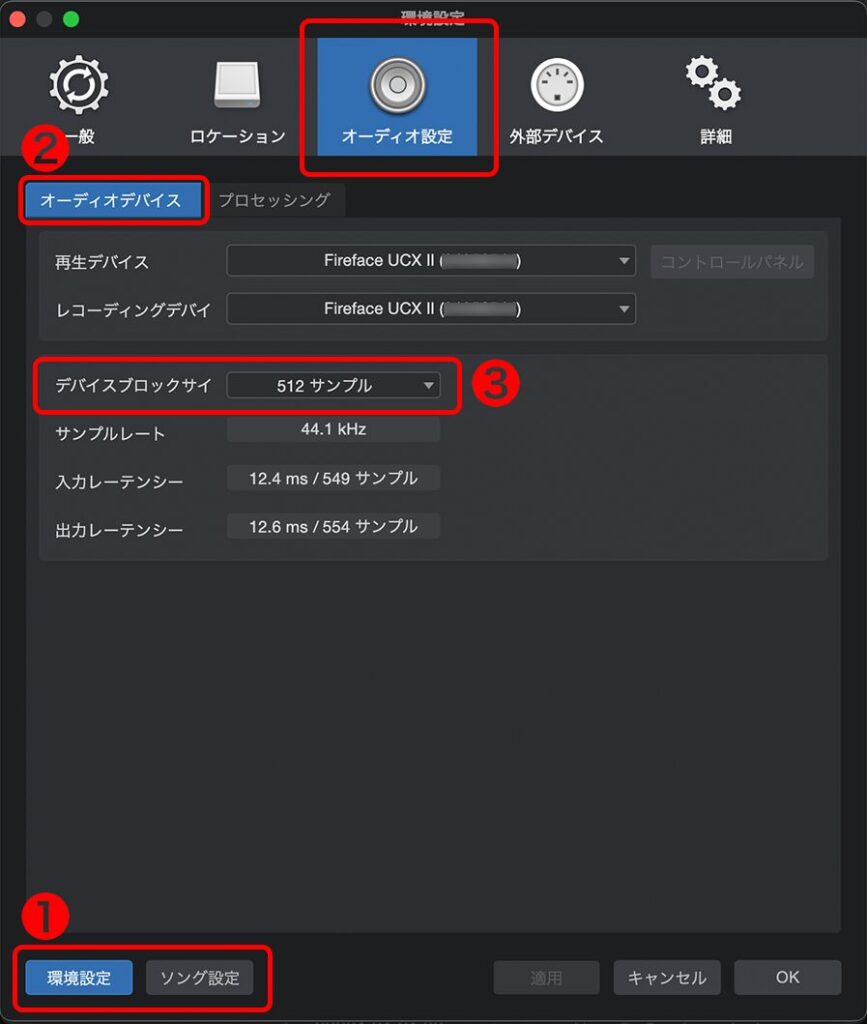The width and height of the screenshot is (867, 1024).
Task: Select the ロケーション drive icon
Action: [237, 88]
